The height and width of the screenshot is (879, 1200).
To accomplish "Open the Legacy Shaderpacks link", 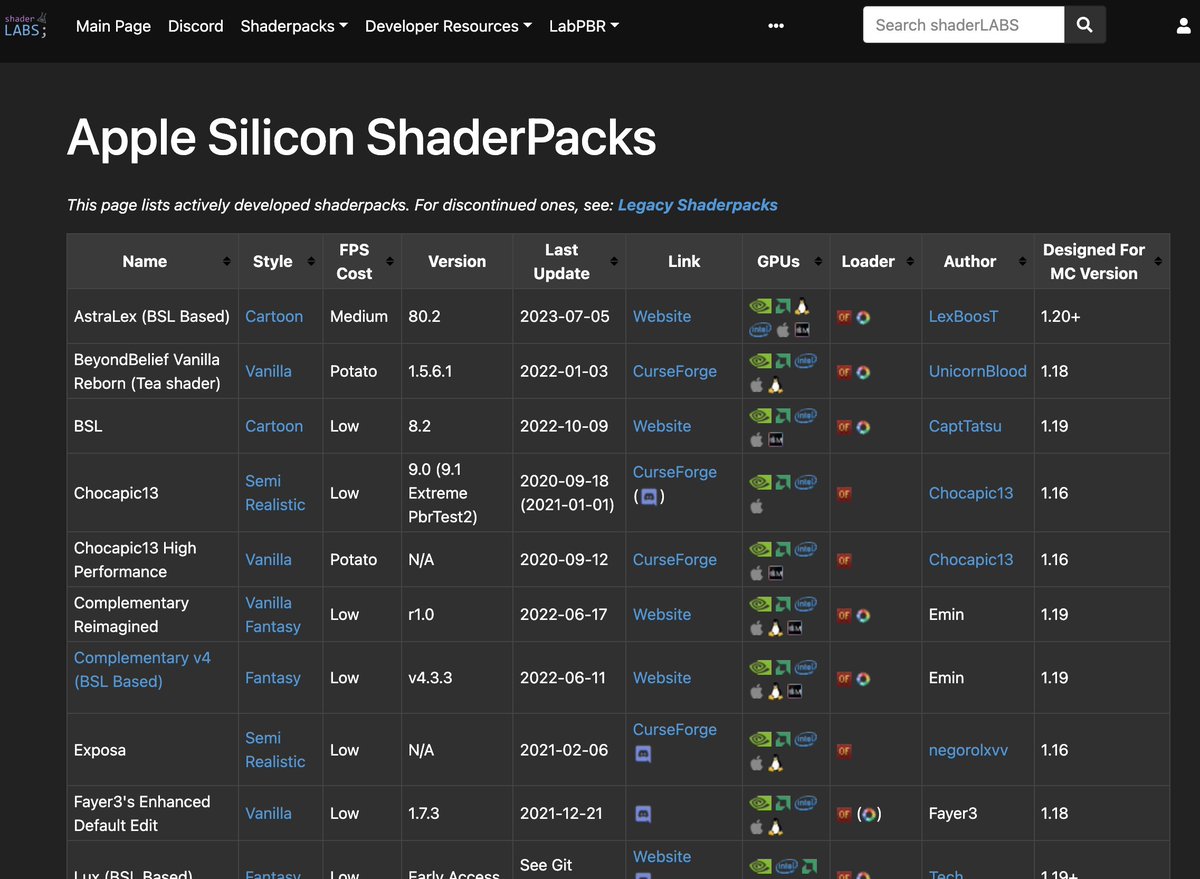I will [698, 205].
